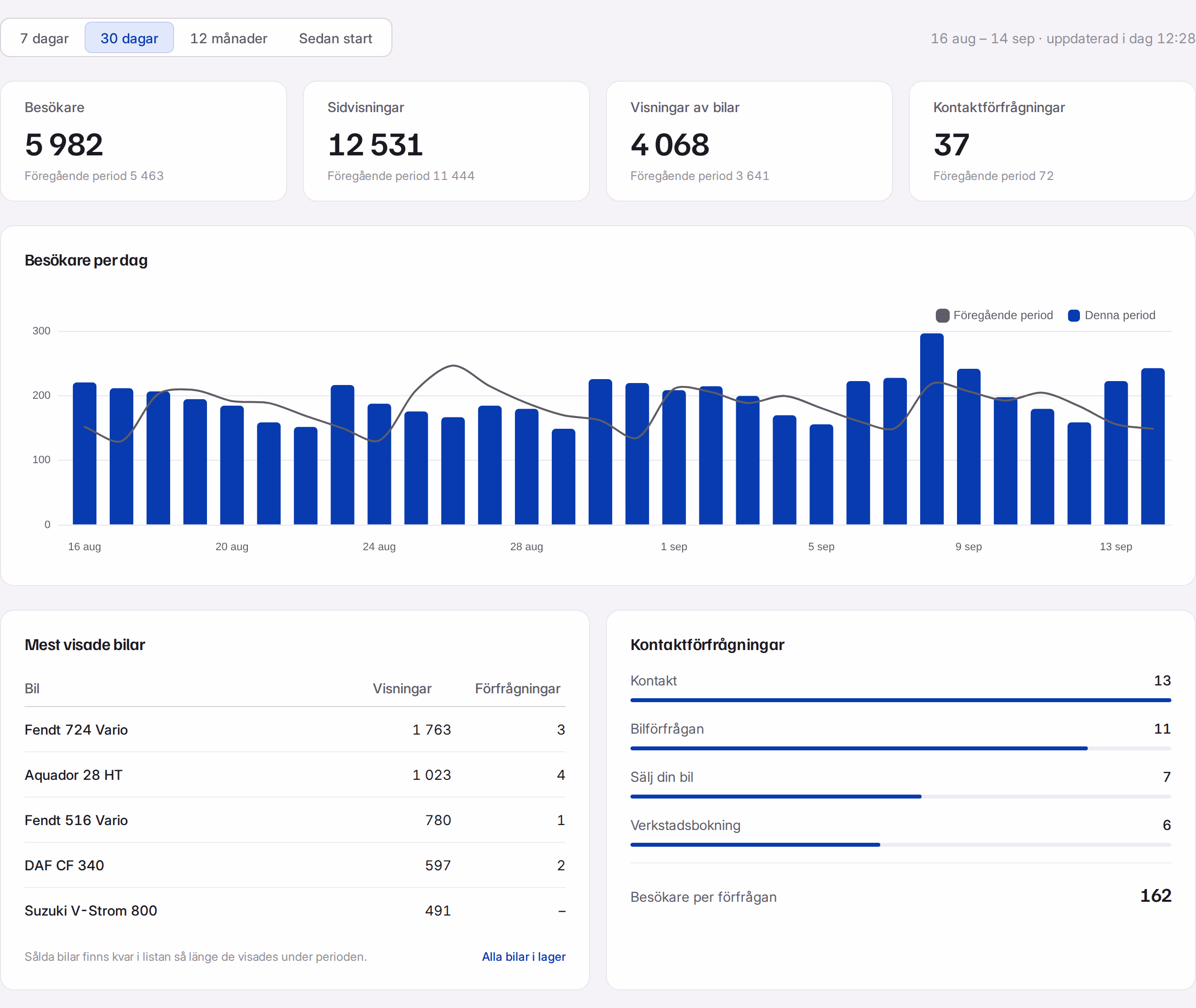Switch to the 7 dagar period
The image size is (1196, 1008).
point(44,38)
